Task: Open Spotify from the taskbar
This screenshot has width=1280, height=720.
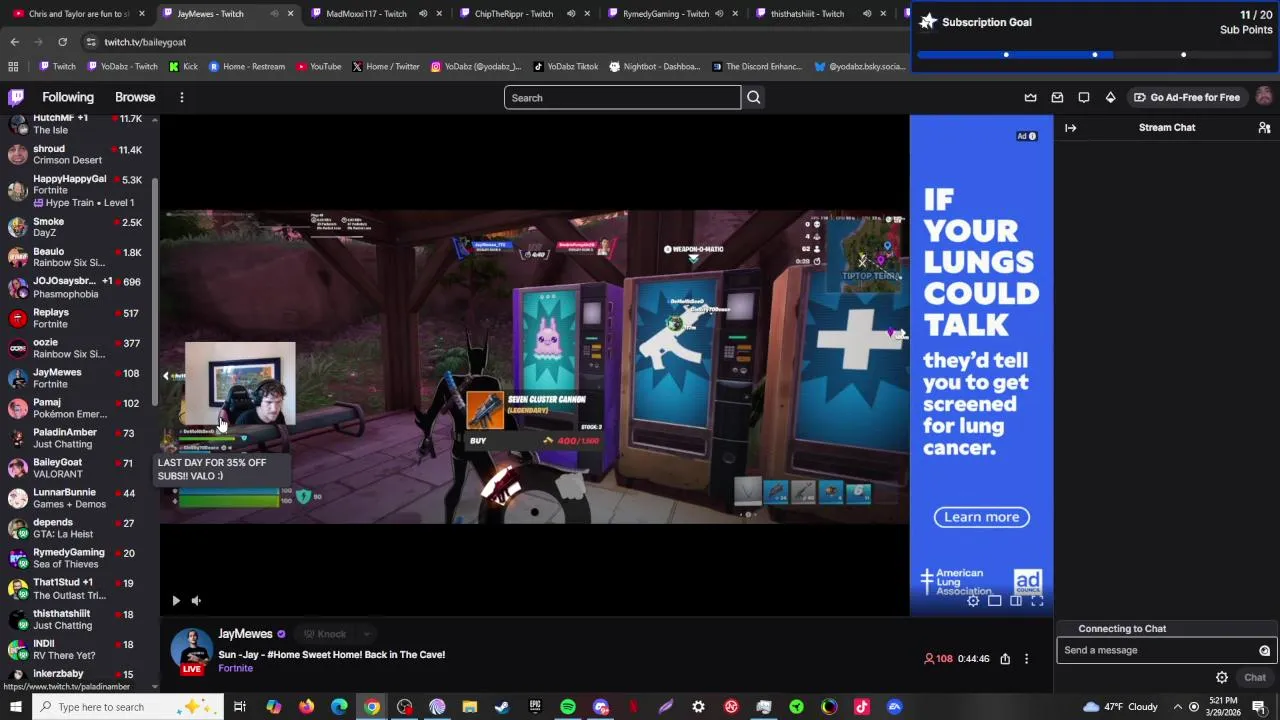Action: tap(567, 707)
